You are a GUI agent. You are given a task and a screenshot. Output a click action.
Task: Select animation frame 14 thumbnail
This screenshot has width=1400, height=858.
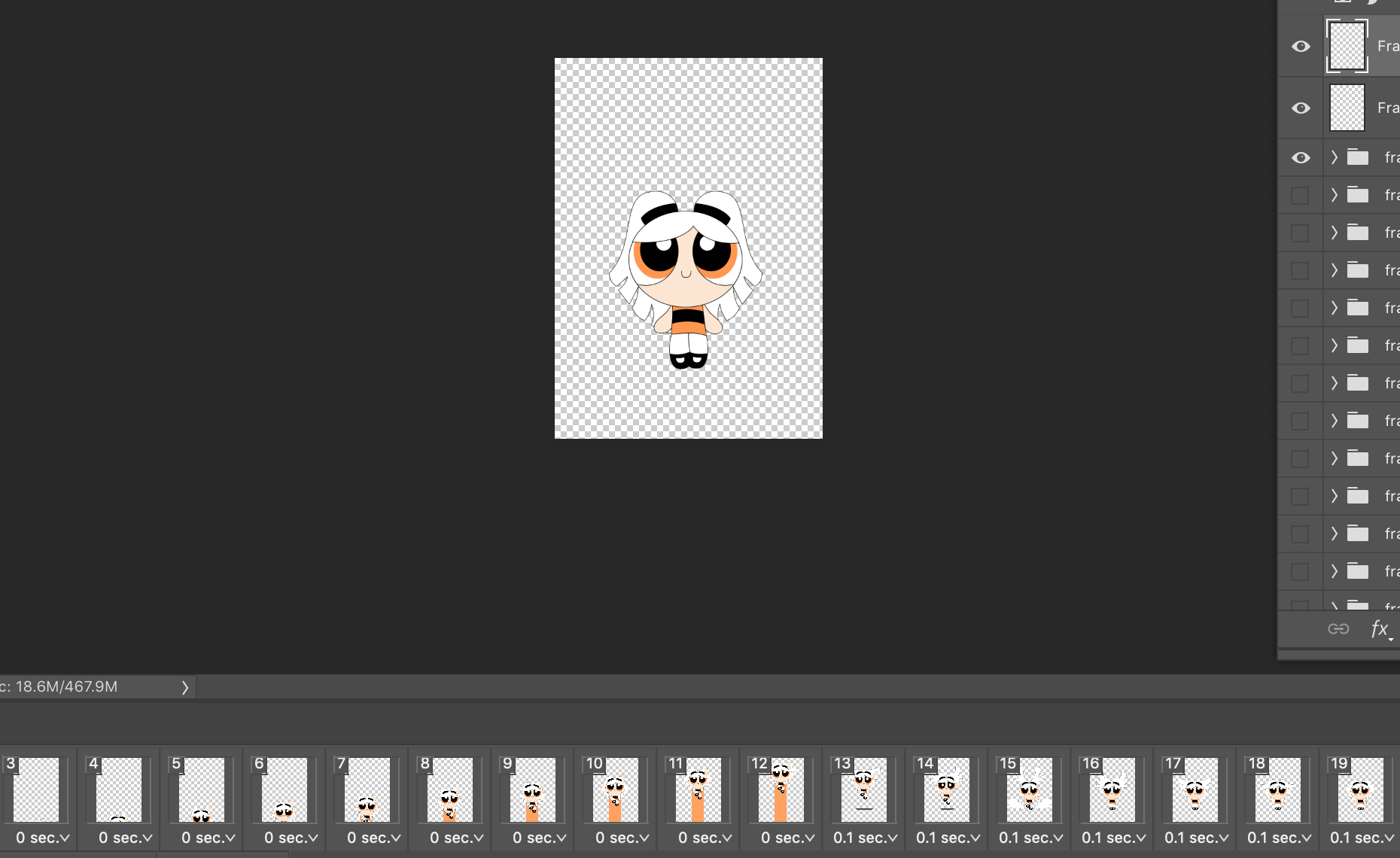947,790
